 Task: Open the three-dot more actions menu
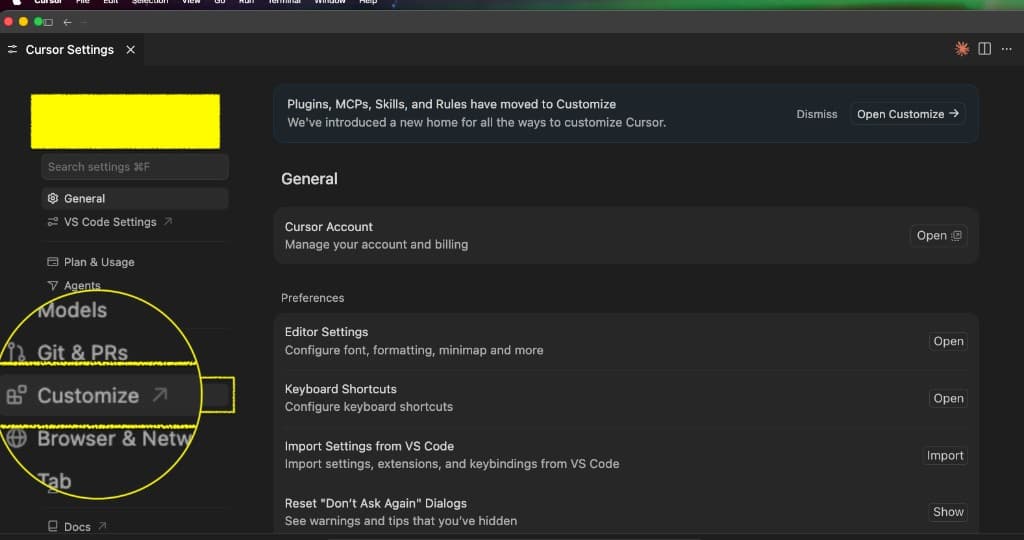1006,49
